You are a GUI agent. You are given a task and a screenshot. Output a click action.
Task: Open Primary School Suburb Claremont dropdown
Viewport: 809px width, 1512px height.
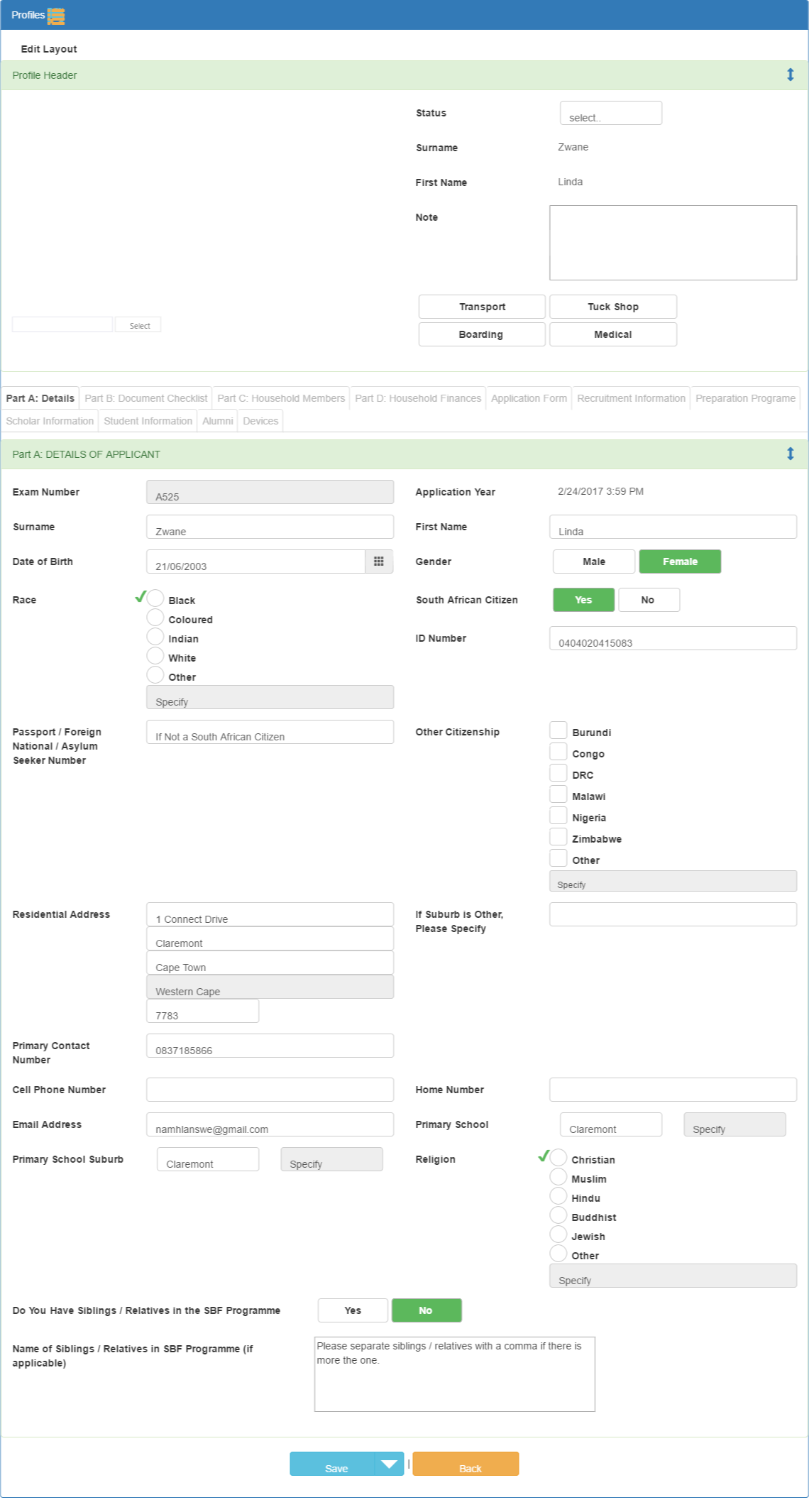click(x=208, y=1159)
